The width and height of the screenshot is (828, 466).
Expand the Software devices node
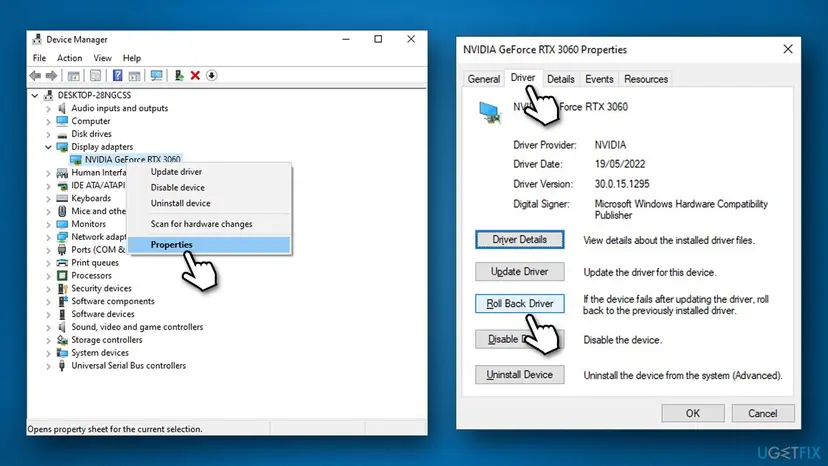(x=48, y=314)
